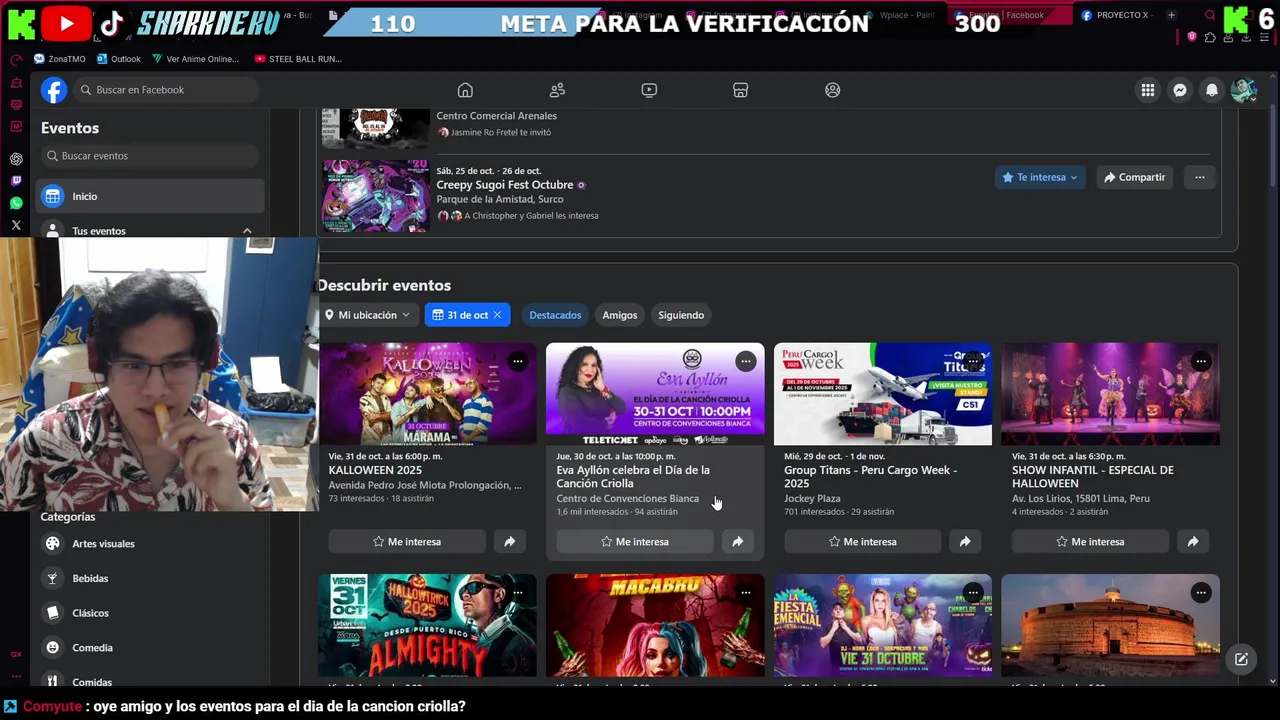Open the notifications bell icon
Screen dimensions: 1280x720
coord(1212,90)
